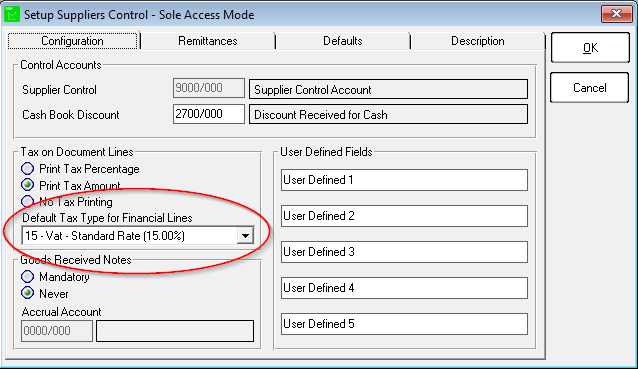Edit the User Defined 1 field
The height and width of the screenshot is (369, 638).
404,180
